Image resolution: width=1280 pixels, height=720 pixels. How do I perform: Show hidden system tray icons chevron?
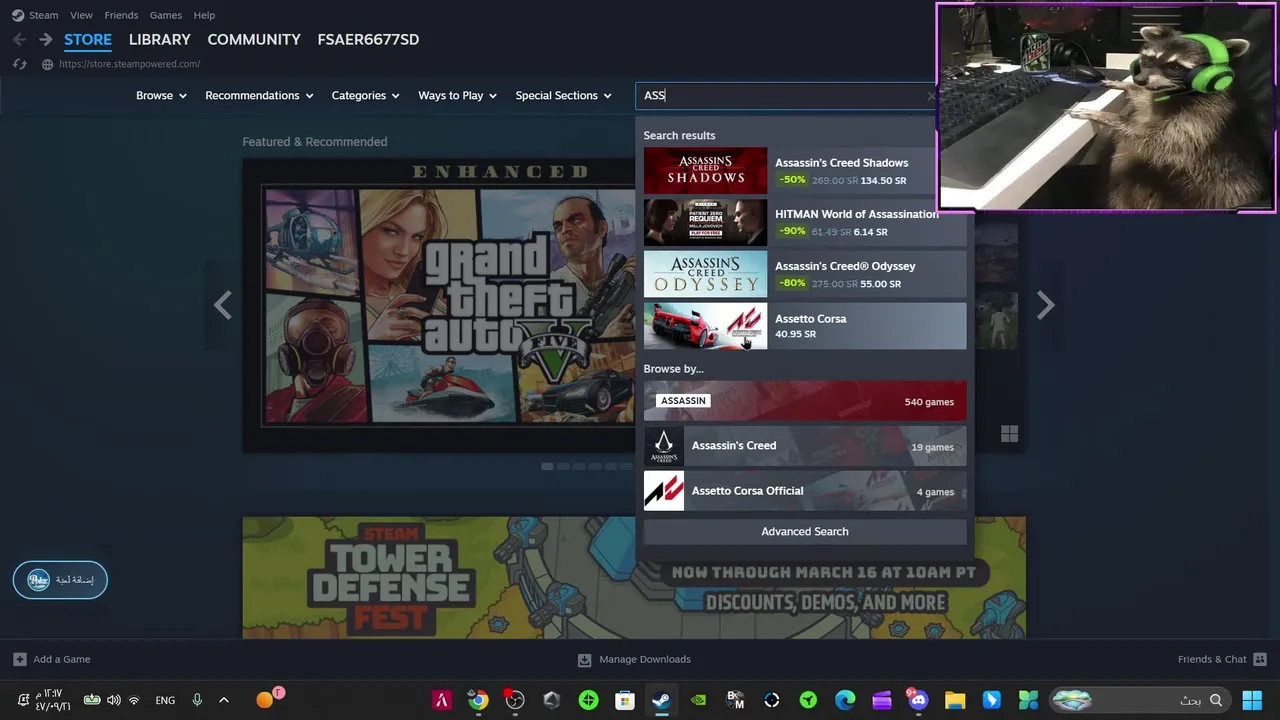pos(223,700)
